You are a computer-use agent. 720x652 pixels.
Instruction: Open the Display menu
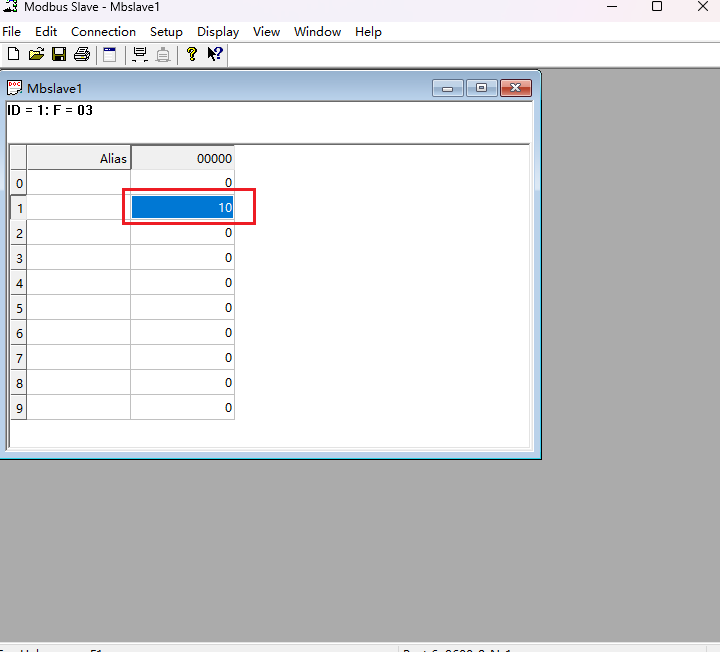(x=218, y=32)
